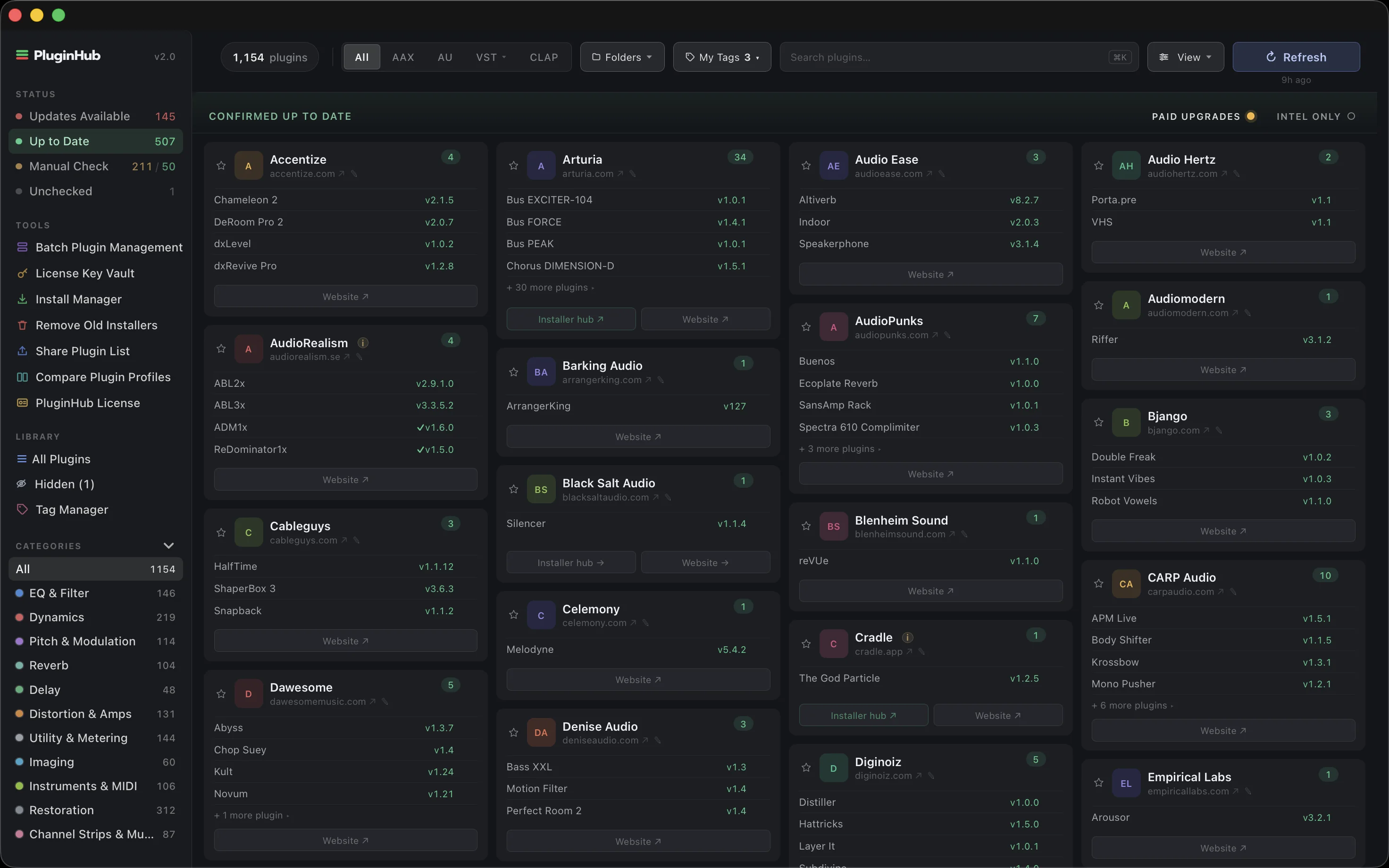Expand Dawesome 1 more plugin
This screenshot has height=868, width=1389.
point(251,816)
